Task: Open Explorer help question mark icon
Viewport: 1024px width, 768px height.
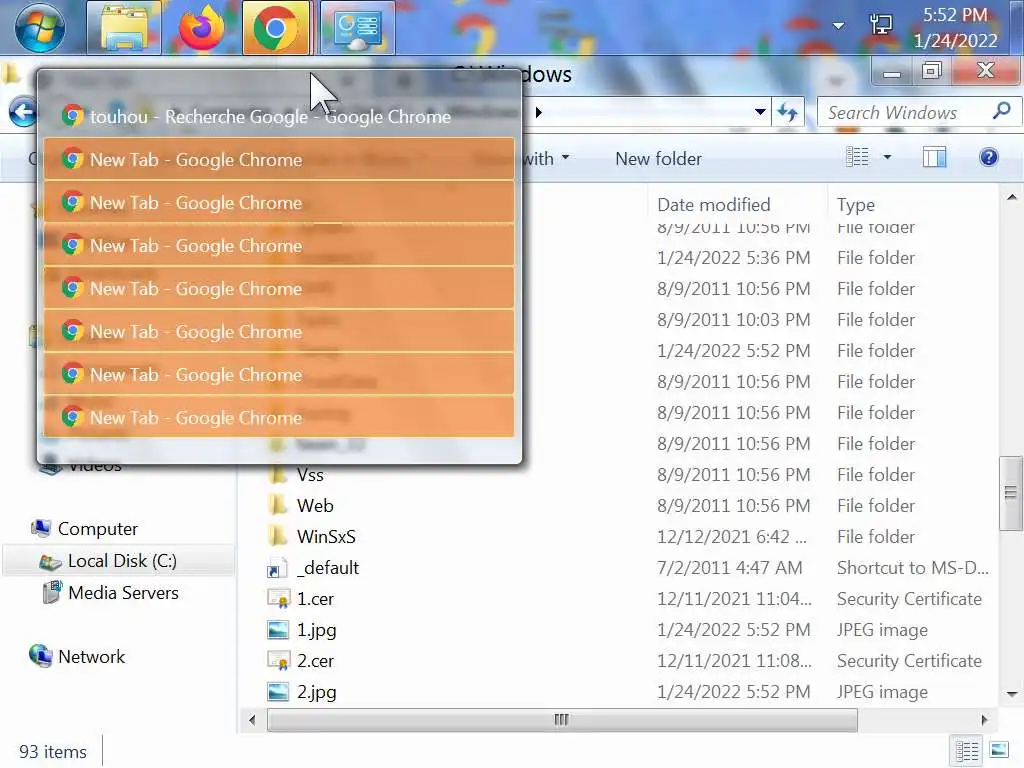Action: click(x=989, y=157)
